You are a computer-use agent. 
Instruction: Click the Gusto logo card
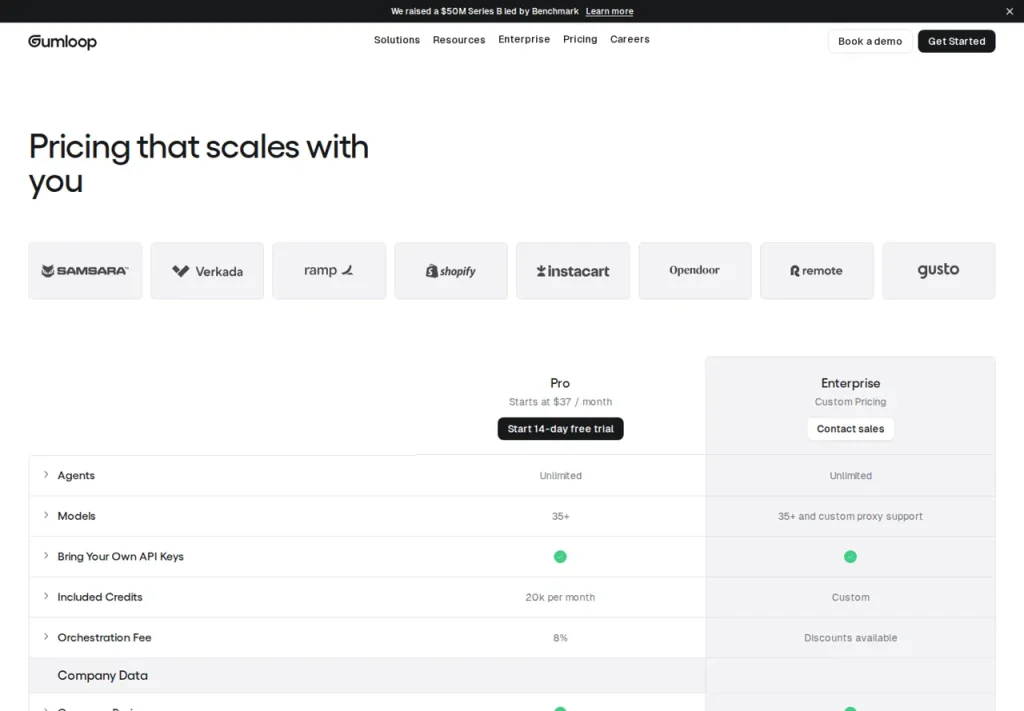click(938, 270)
